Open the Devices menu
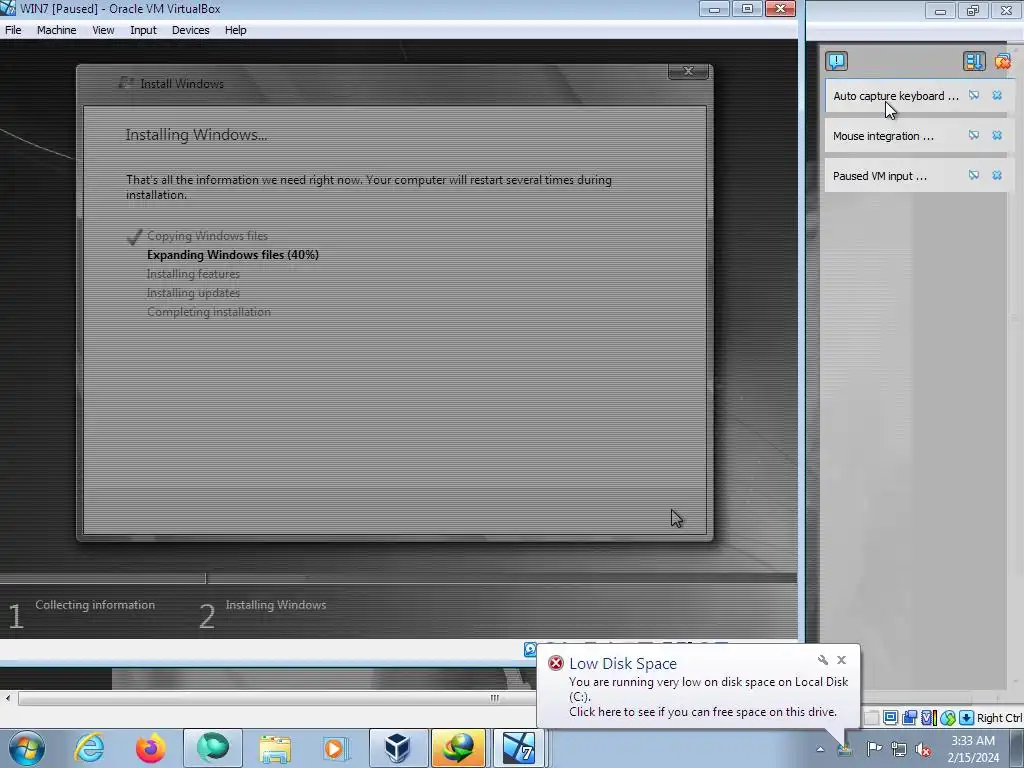This screenshot has height=768, width=1024. (190, 30)
